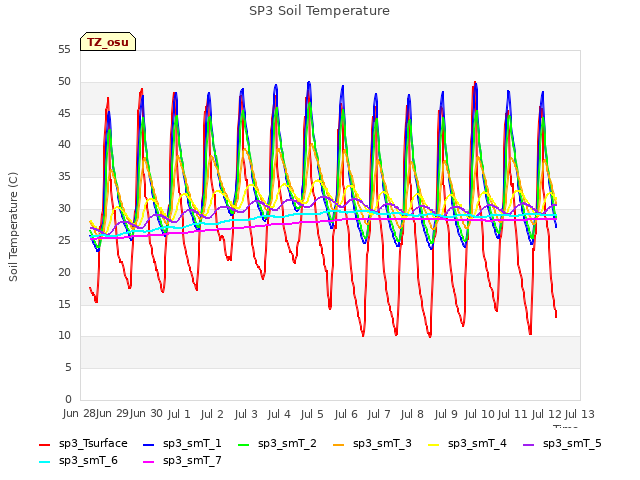640x480 pixels.
Task: Click the Jul 5 x-axis tick label
Action: click(312, 414)
